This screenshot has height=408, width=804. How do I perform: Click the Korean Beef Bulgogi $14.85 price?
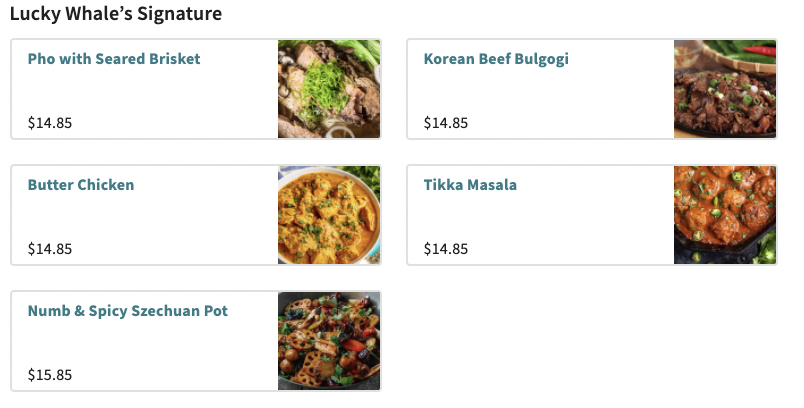pos(446,123)
